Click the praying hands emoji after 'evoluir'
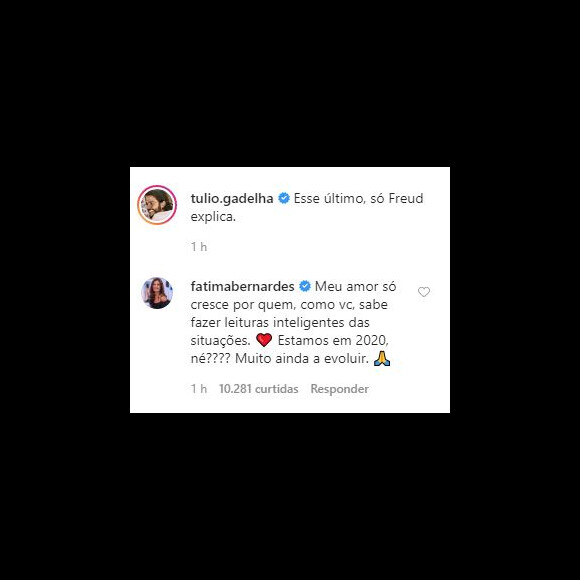 pyautogui.click(x=382, y=358)
